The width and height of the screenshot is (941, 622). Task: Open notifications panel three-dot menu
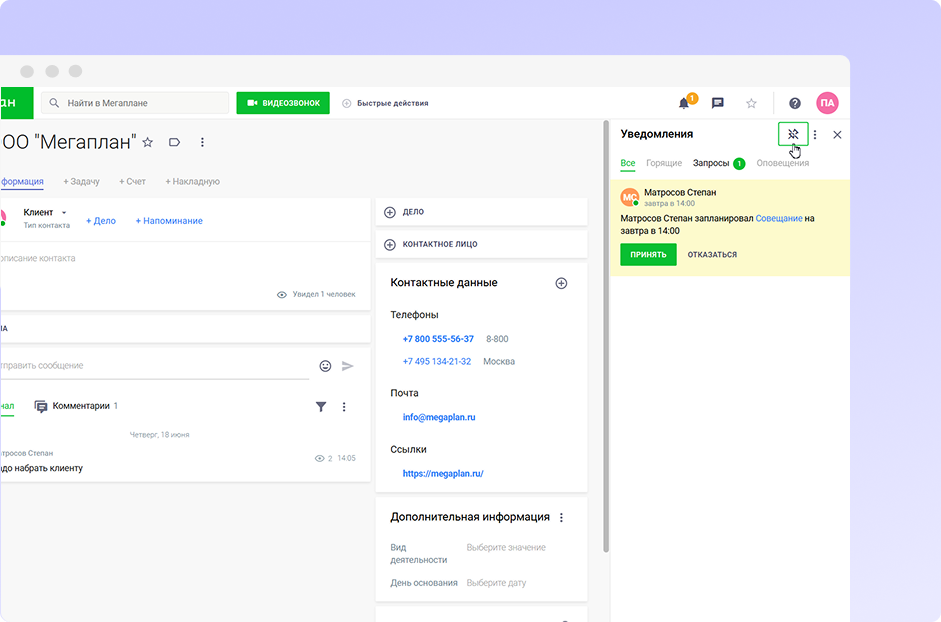coord(815,134)
